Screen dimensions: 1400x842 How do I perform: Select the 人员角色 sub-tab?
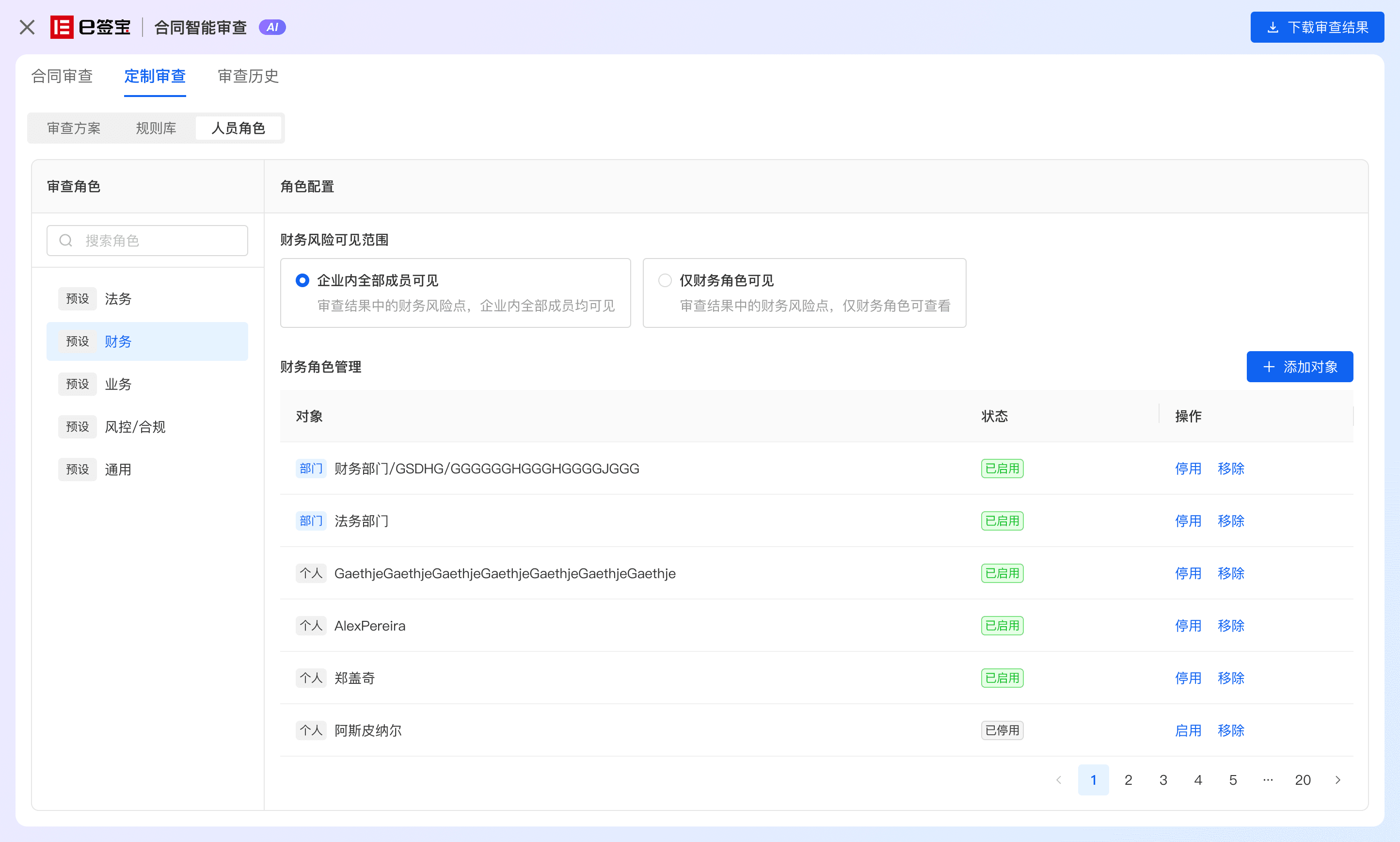(238, 128)
